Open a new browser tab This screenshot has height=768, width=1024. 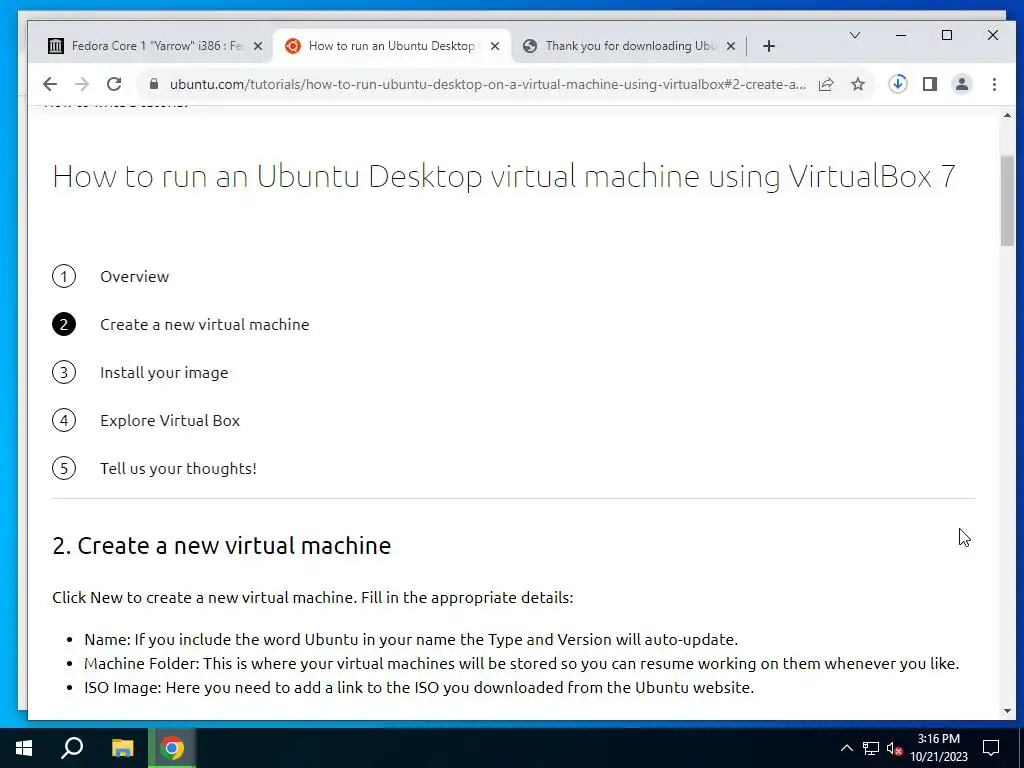(769, 46)
